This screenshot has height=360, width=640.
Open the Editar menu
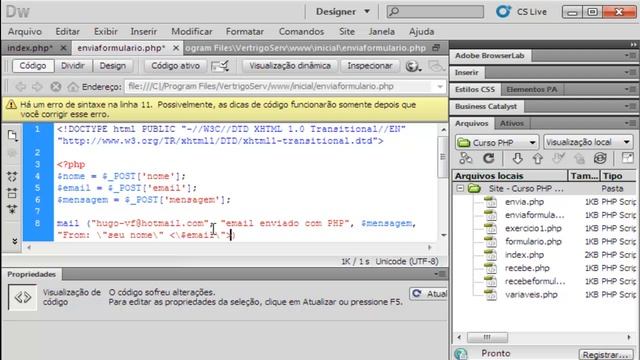click(x=67, y=31)
